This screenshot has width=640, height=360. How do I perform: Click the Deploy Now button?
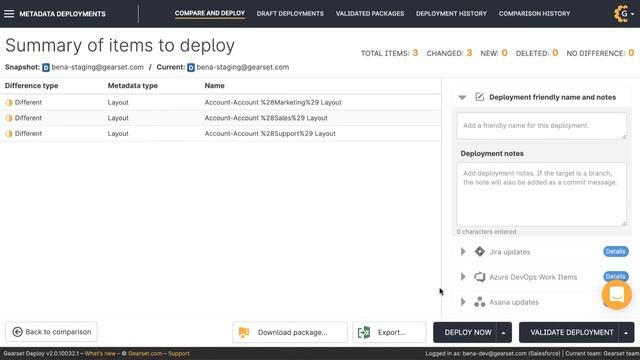pos(465,332)
